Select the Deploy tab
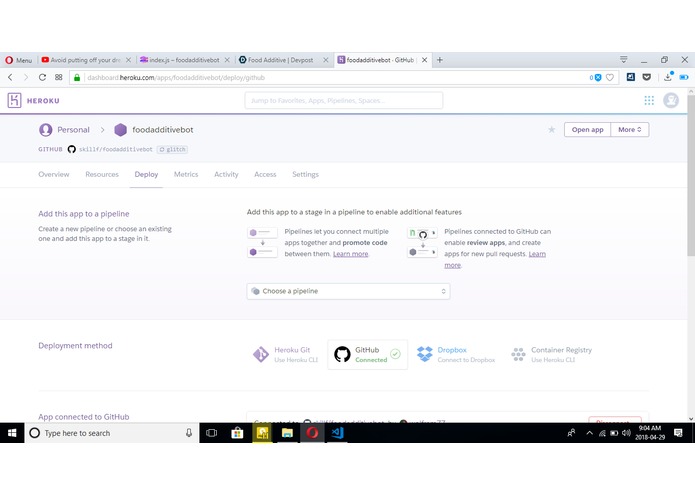The width and height of the screenshot is (695, 494). tap(146, 175)
